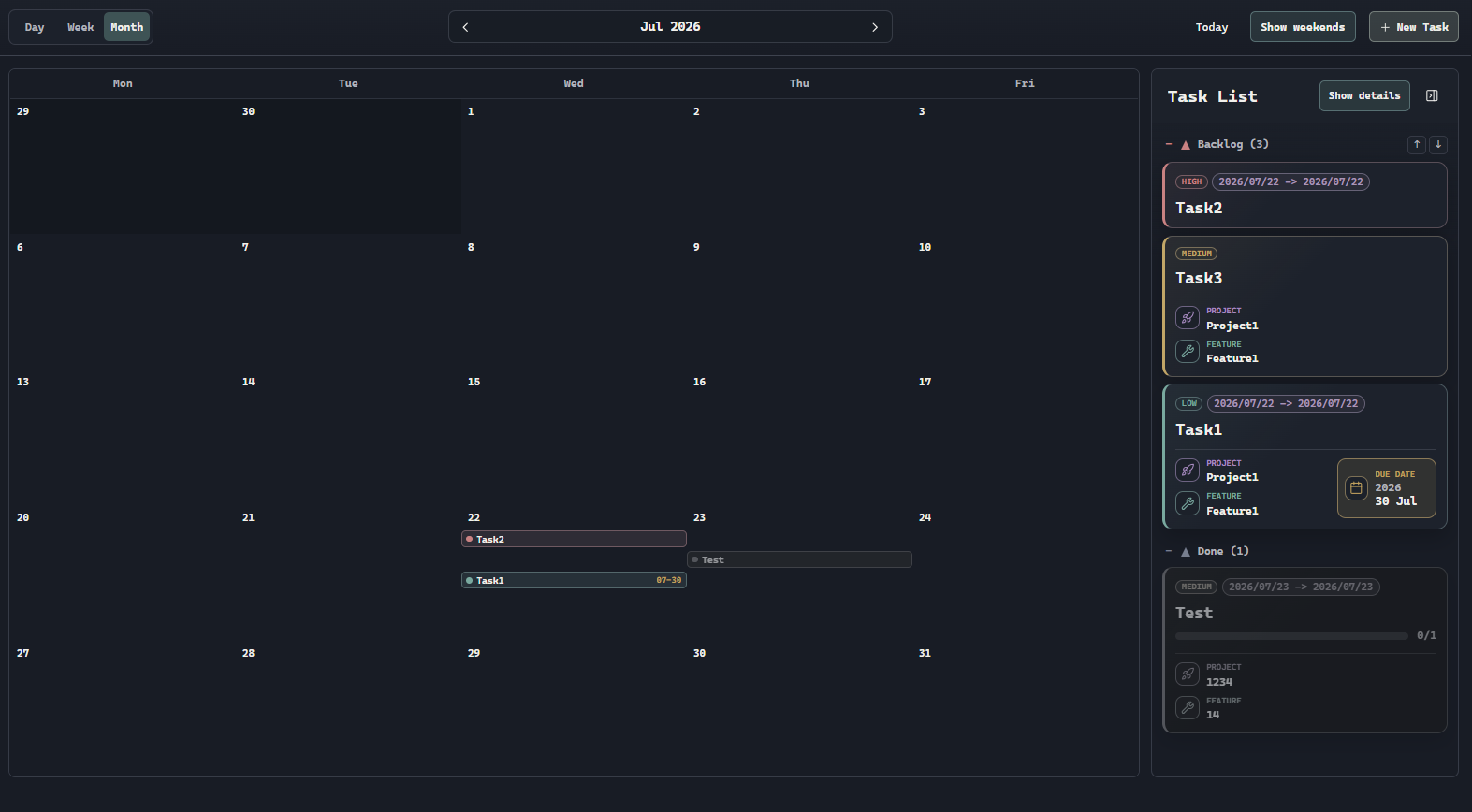Switch to Week view

click(80, 27)
